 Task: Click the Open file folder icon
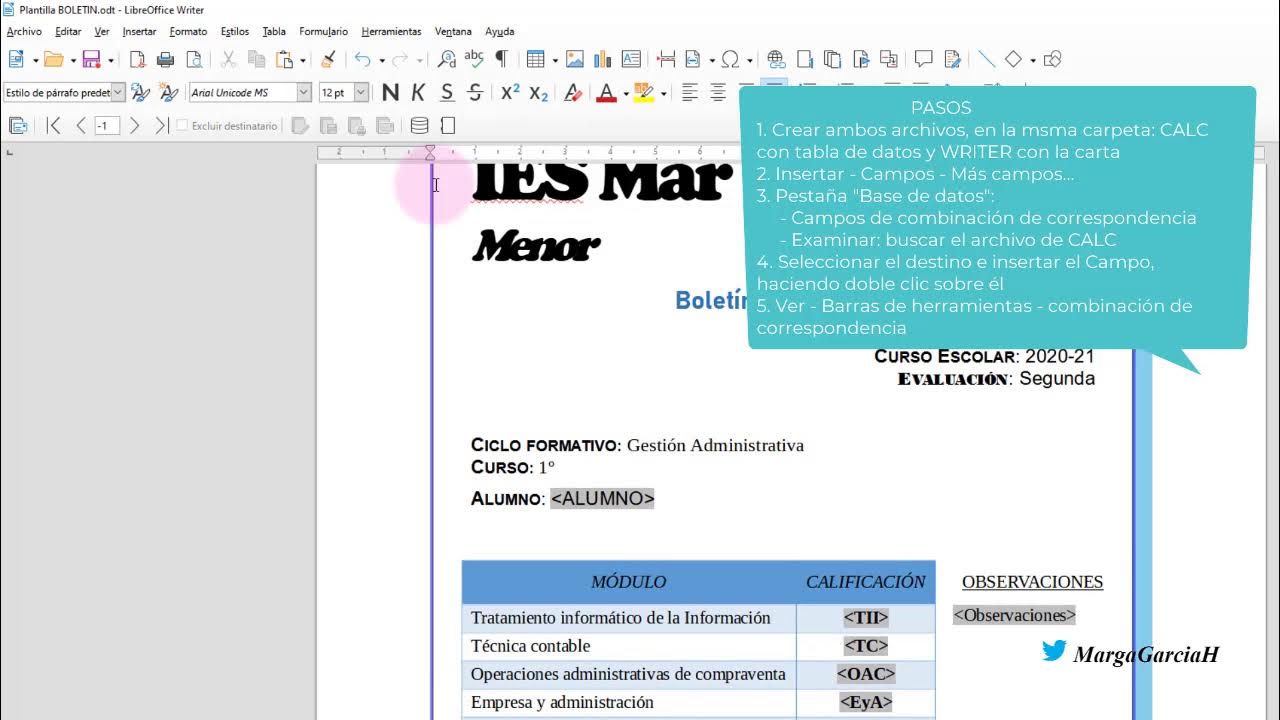point(54,60)
